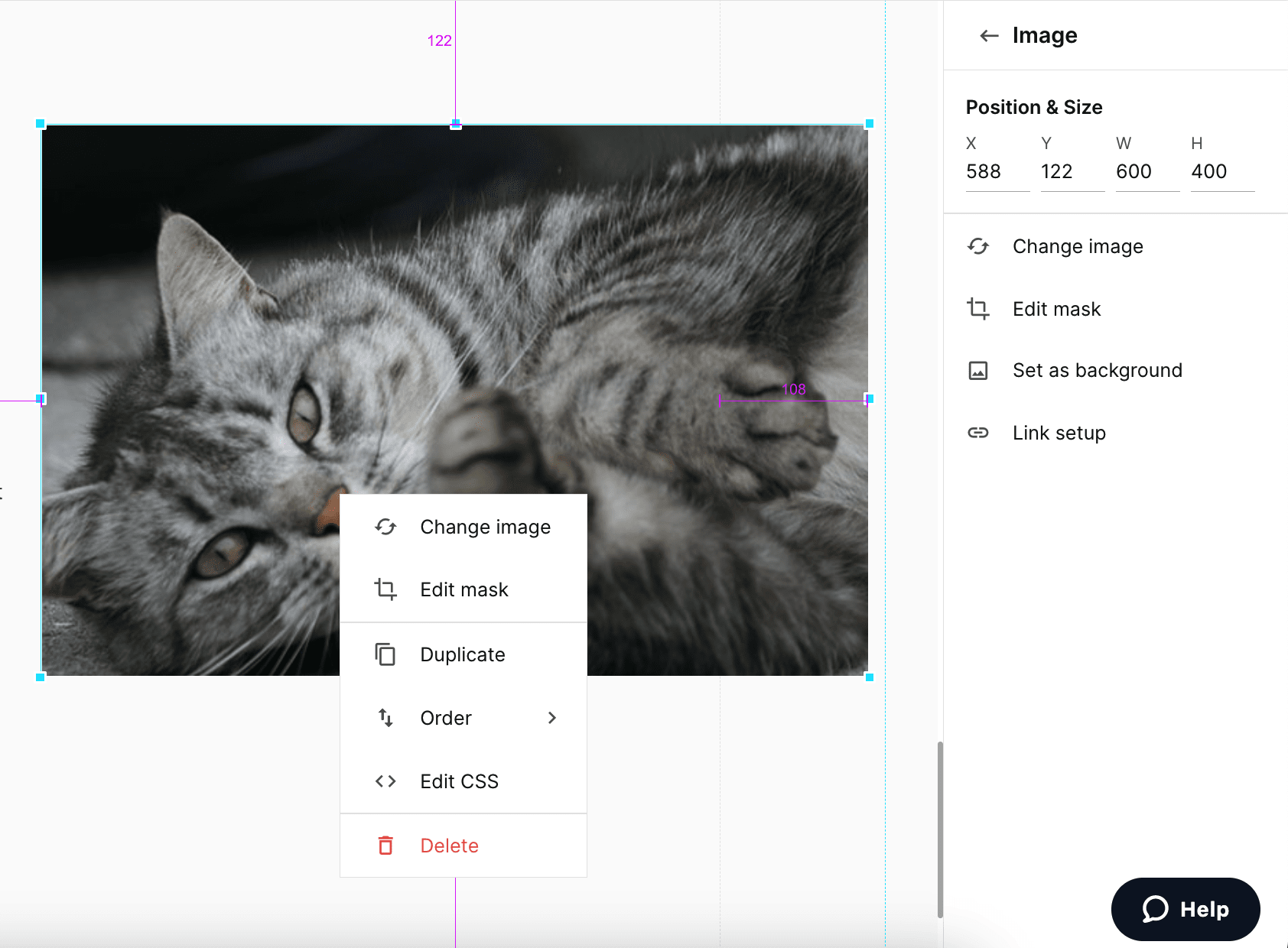Click the red Delete trash icon
Image resolution: width=1288 pixels, height=948 pixels.
385,846
